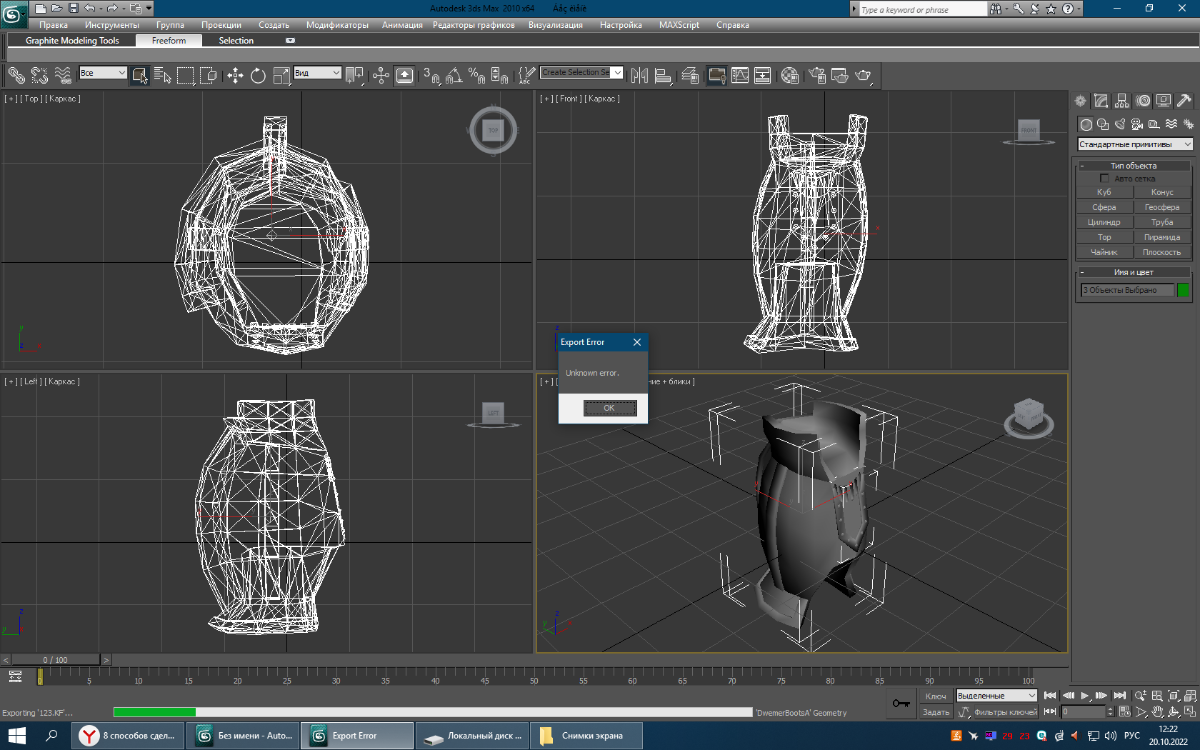Screen dimensions: 1200x750
Task: Click the Mirror tool icon
Action: 637,75
